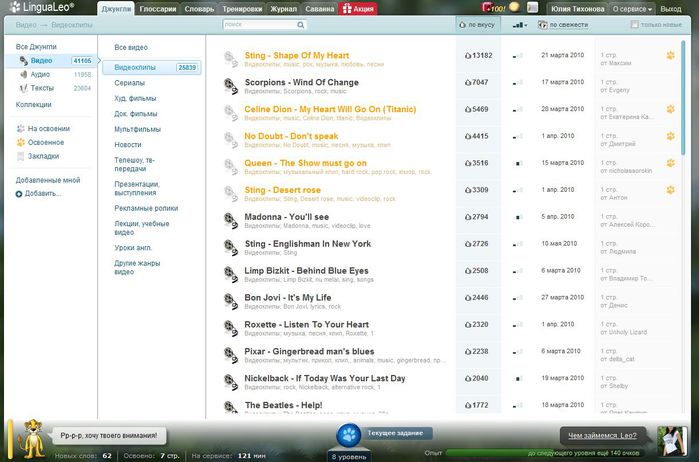Switch to the Журнал tab
Image resolution: width=699 pixels, height=462 pixels.
tap(284, 8)
